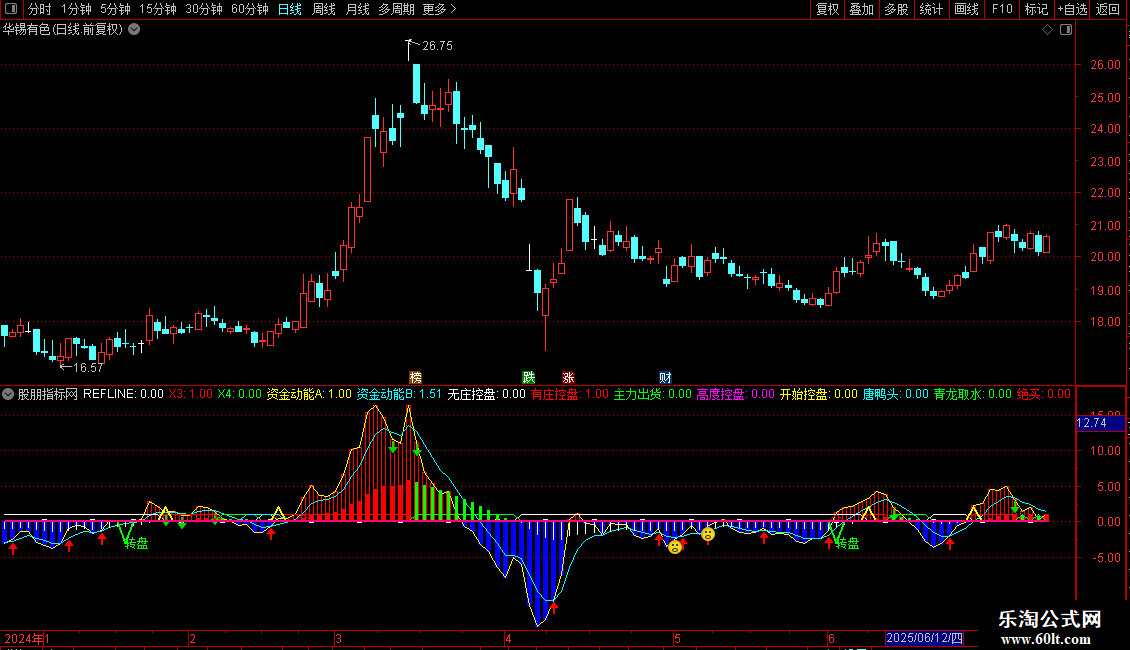Image resolution: width=1130 pixels, height=650 pixels.
Task: Click the 2025/06/12/四 date label
Action: pos(924,638)
